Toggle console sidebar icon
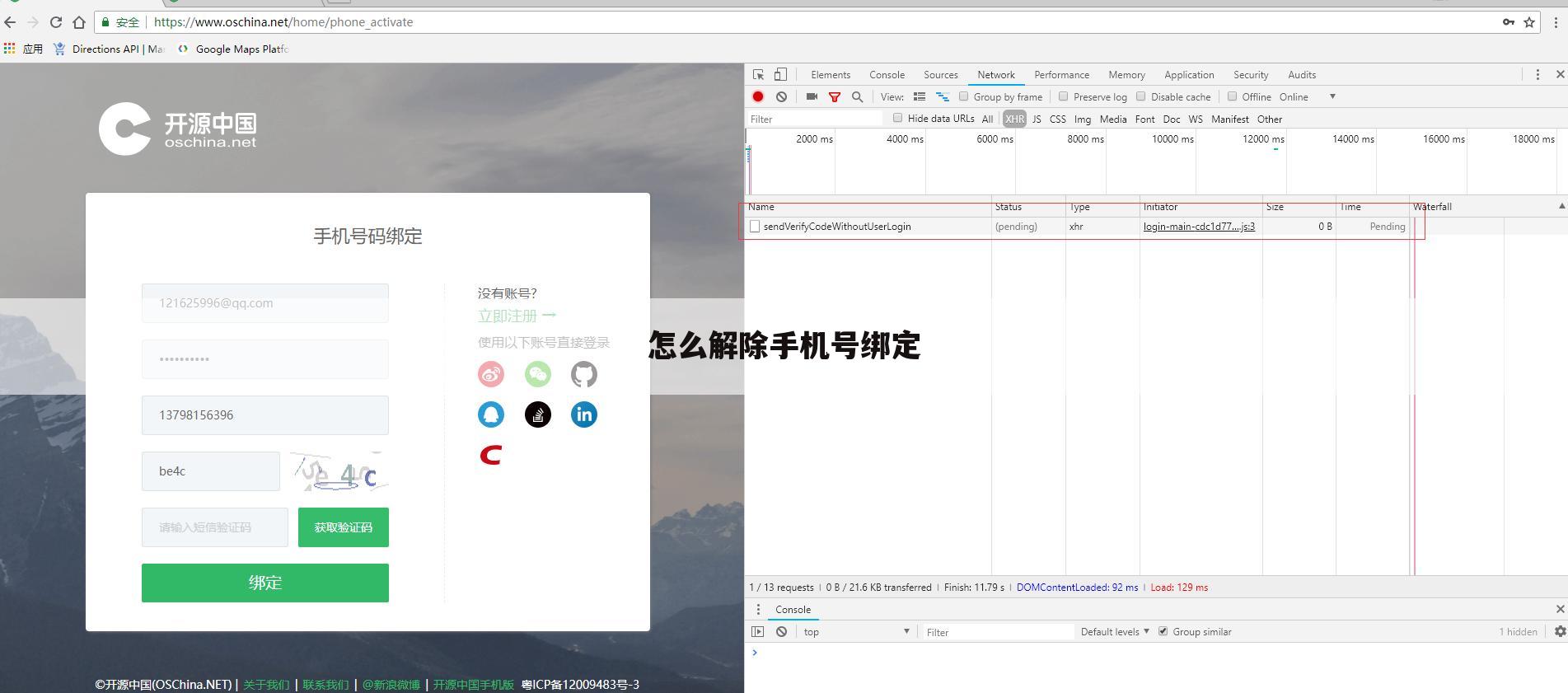The image size is (1568, 693). (758, 632)
